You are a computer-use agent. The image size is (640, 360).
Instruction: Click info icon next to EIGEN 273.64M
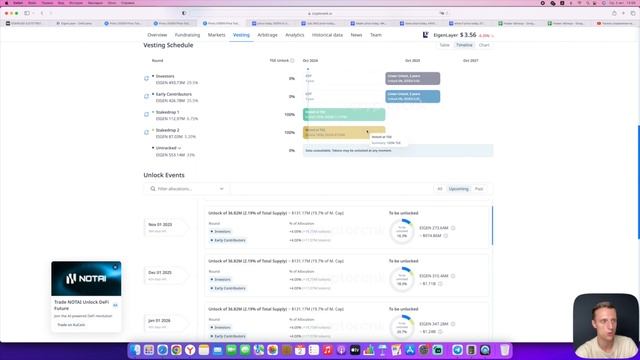(453, 228)
